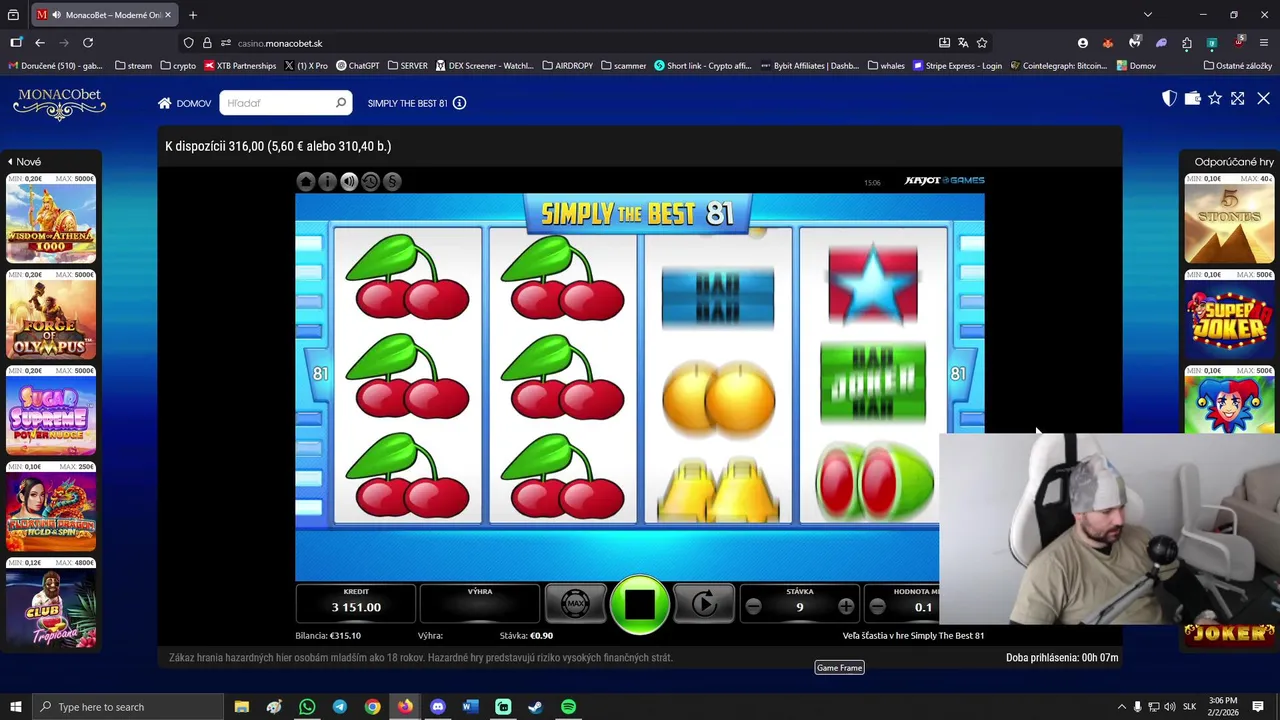The width and height of the screenshot is (1280, 720).
Task: Open Firefox account profile icon
Action: pos(1083,43)
